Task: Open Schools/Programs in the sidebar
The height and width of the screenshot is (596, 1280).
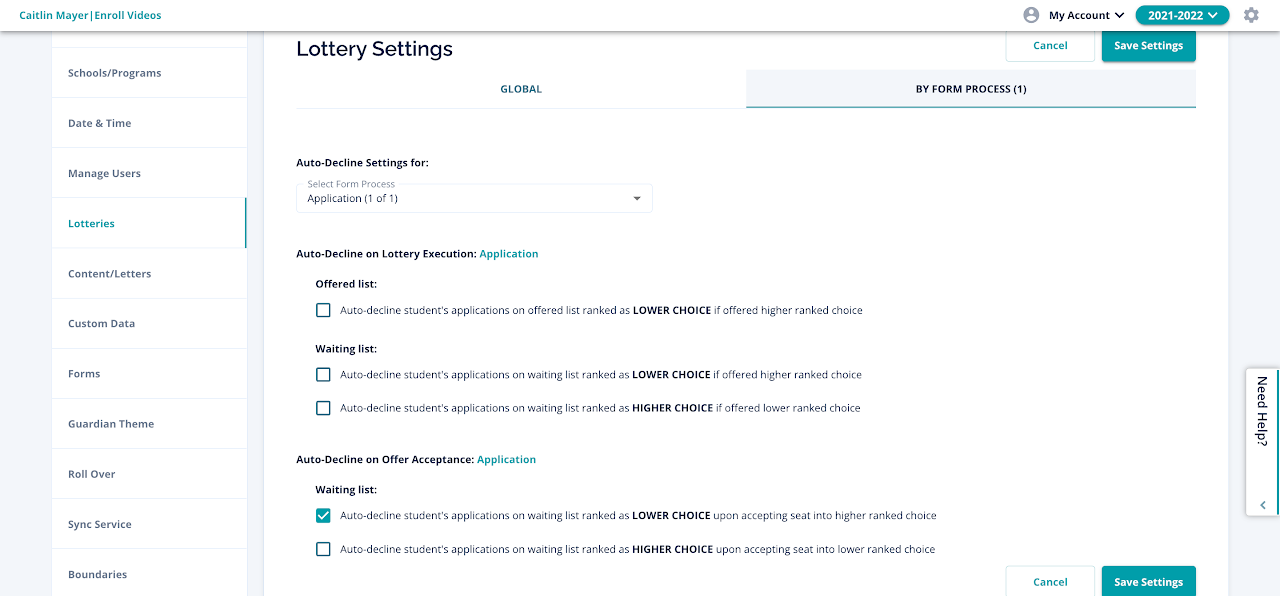Action: pyautogui.click(x=114, y=73)
